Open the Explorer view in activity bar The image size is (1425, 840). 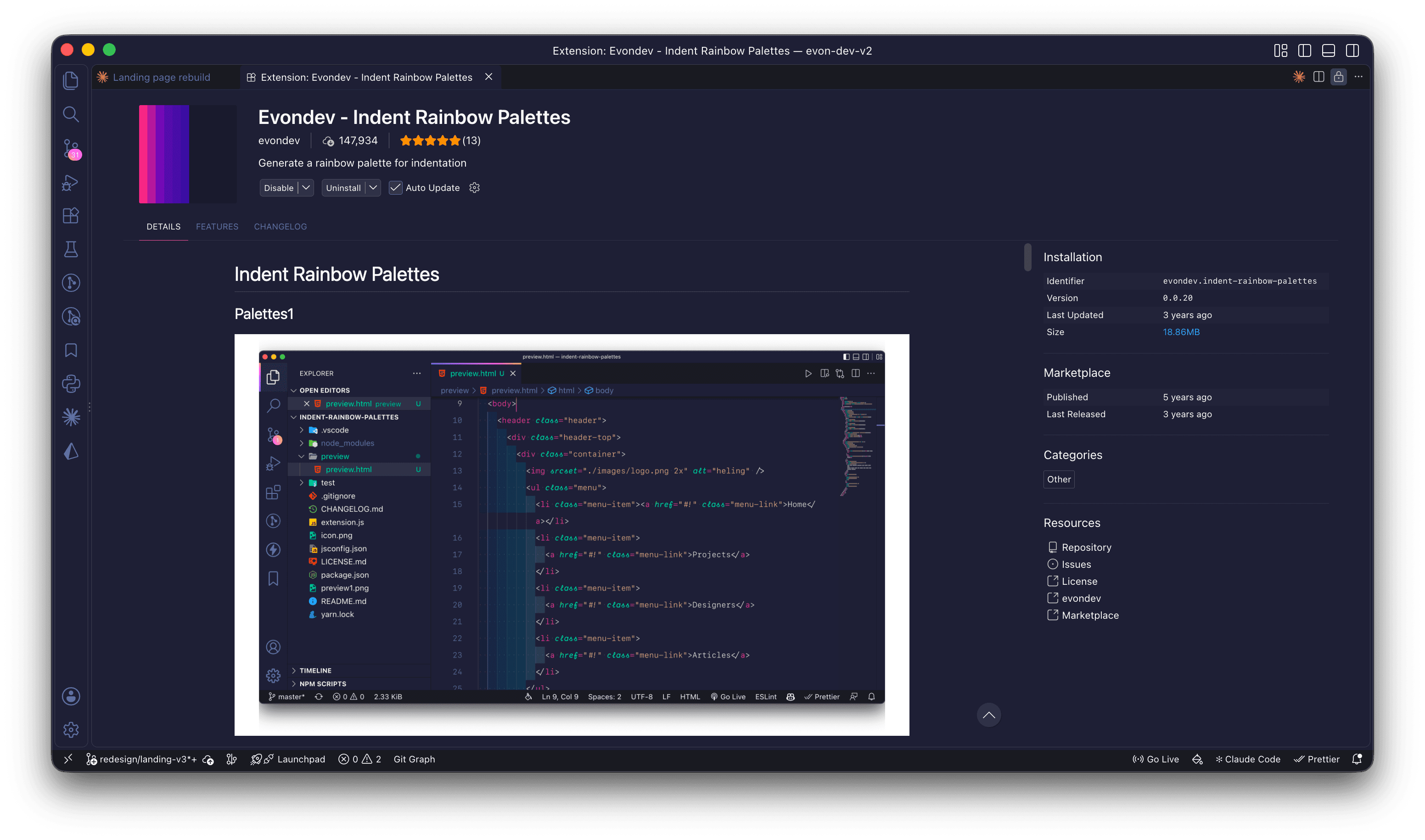(x=71, y=80)
